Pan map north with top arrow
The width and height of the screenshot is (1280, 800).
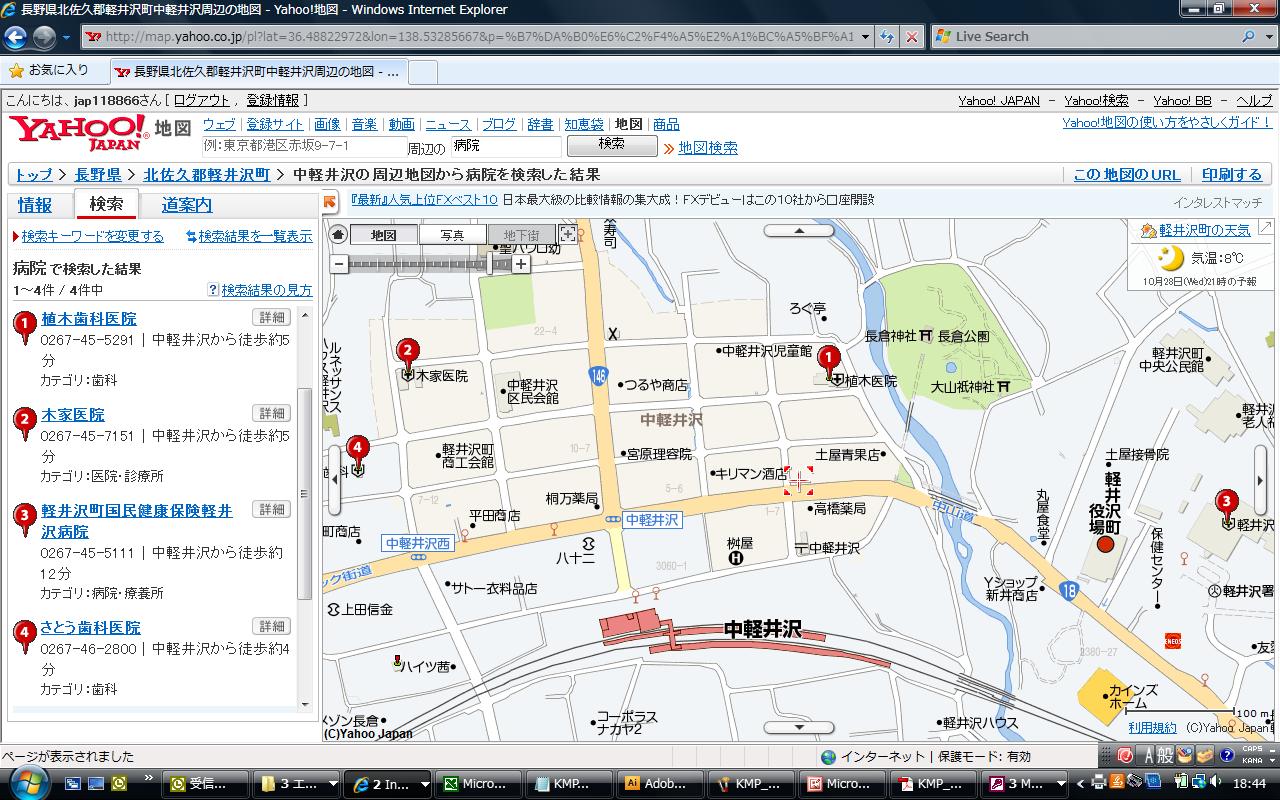coord(799,230)
